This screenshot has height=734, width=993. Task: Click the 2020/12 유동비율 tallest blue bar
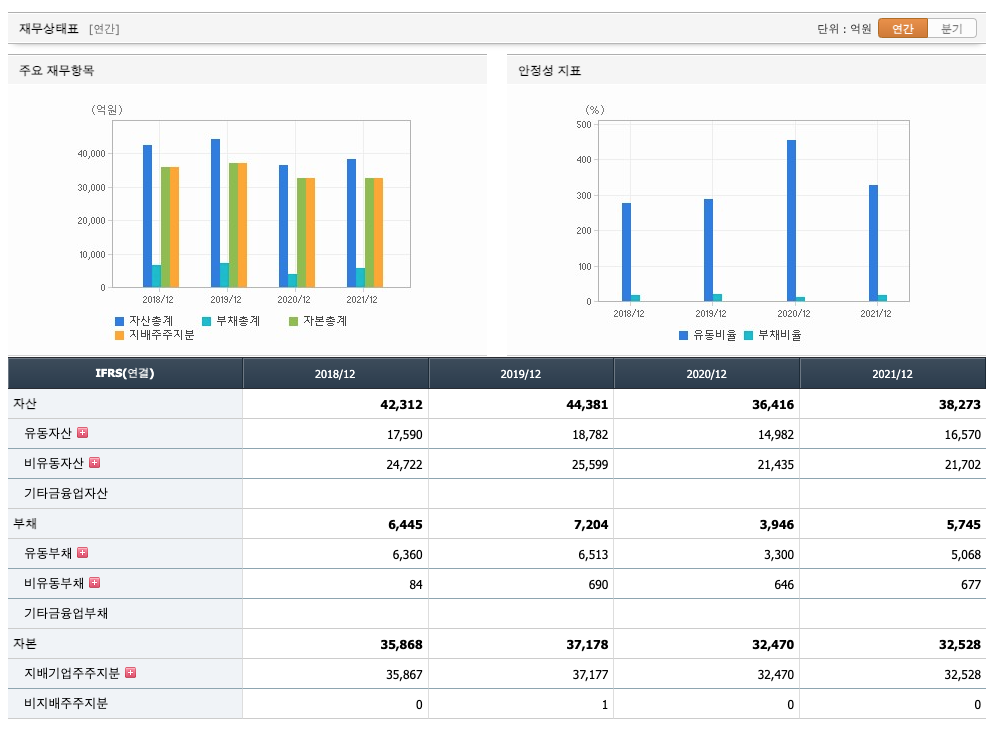(x=792, y=220)
